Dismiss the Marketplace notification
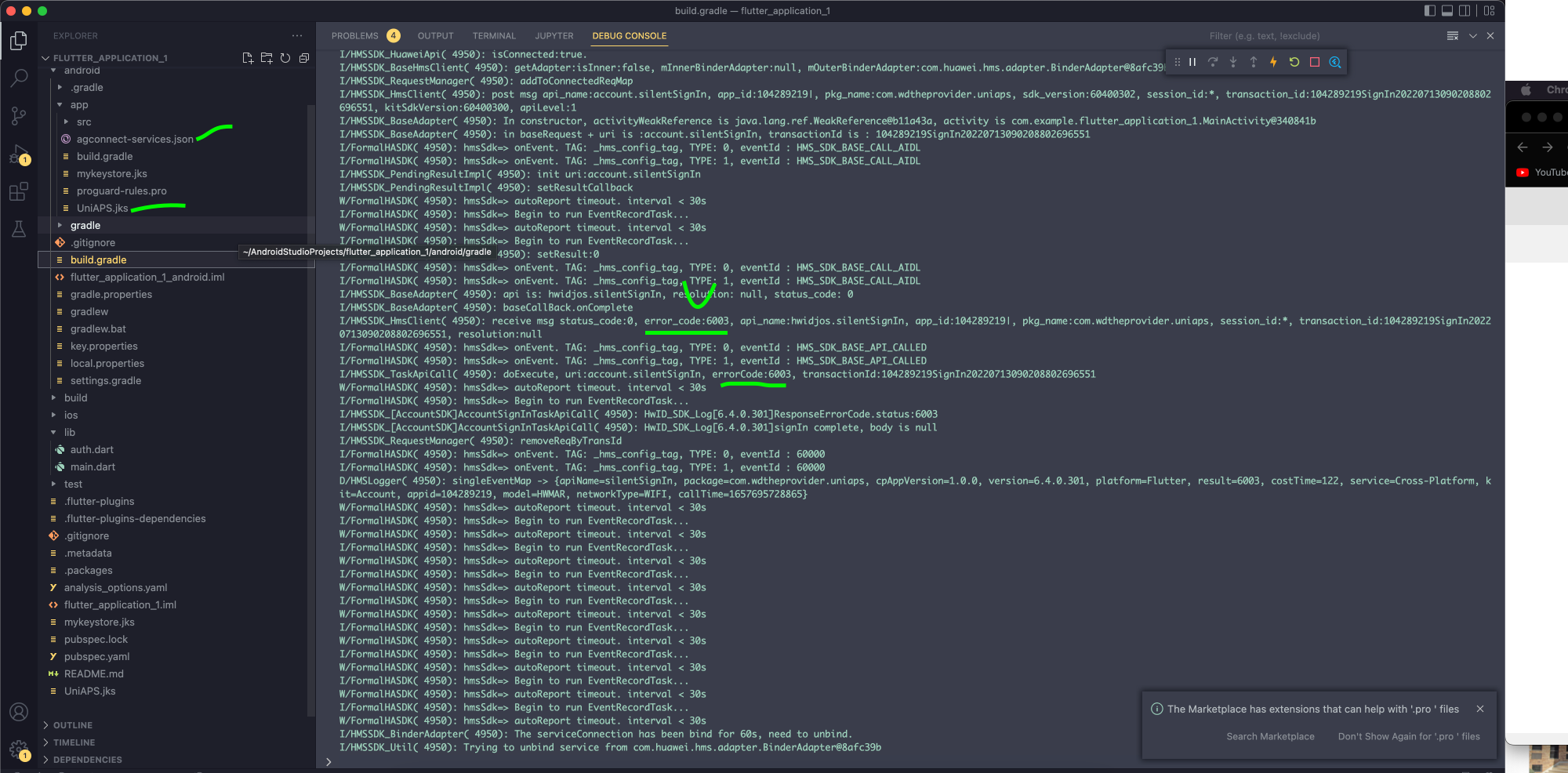Image resolution: width=1568 pixels, height=773 pixels. [x=1480, y=709]
